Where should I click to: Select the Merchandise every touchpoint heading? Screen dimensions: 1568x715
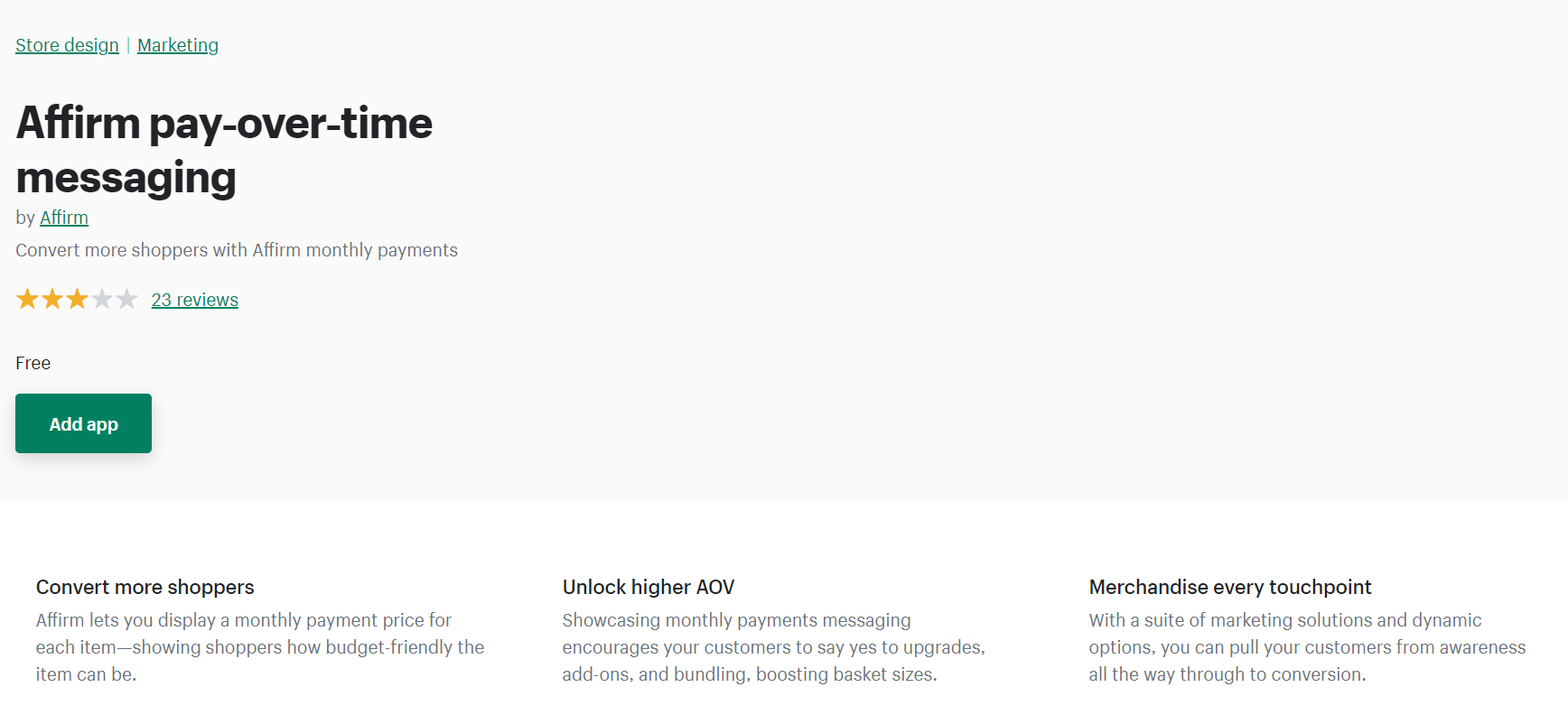click(1230, 587)
